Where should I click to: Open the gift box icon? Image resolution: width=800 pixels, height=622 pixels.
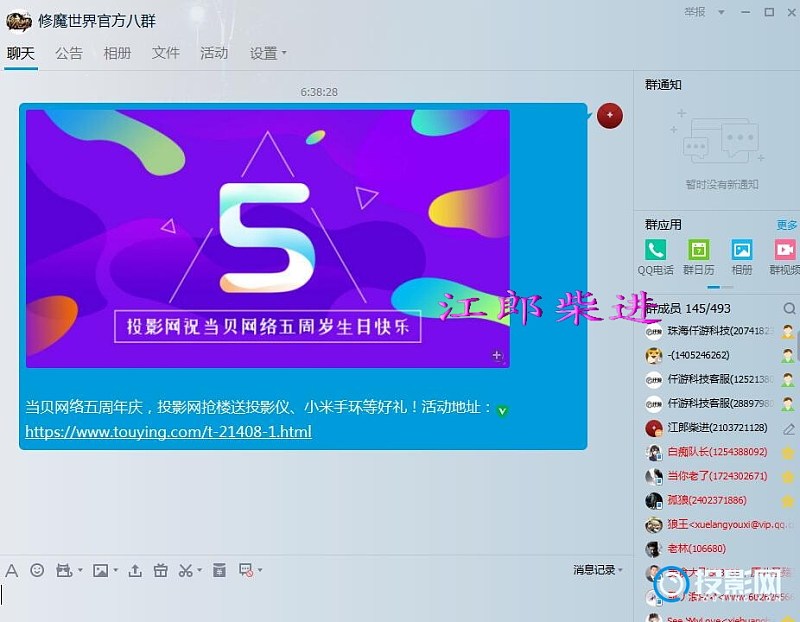[161, 570]
